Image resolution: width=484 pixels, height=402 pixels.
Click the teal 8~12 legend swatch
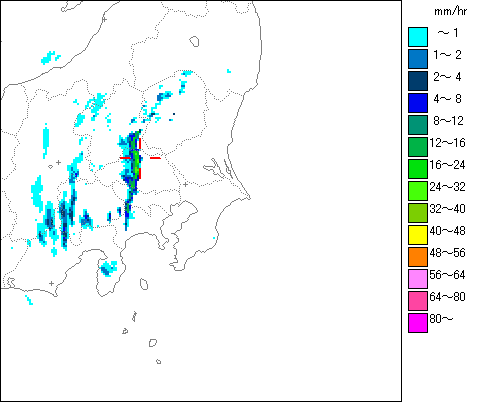(x=418, y=125)
